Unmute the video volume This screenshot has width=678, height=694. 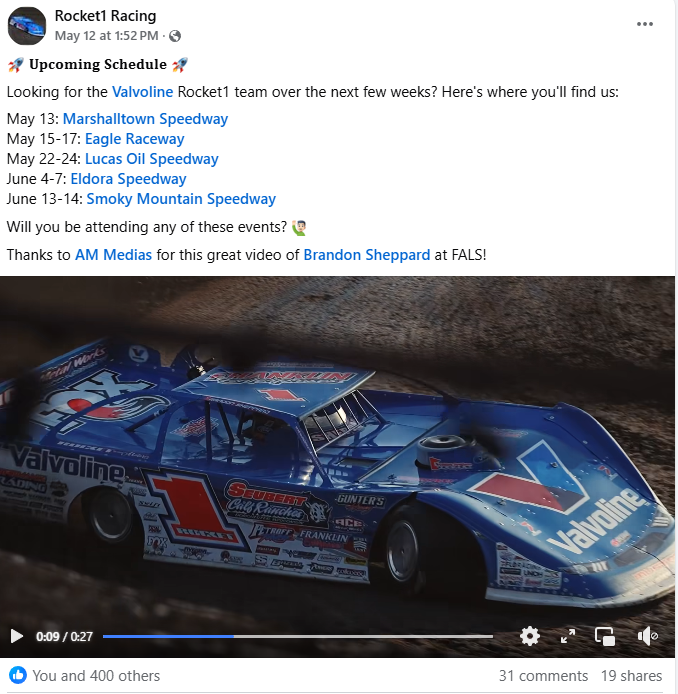[647, 636]
